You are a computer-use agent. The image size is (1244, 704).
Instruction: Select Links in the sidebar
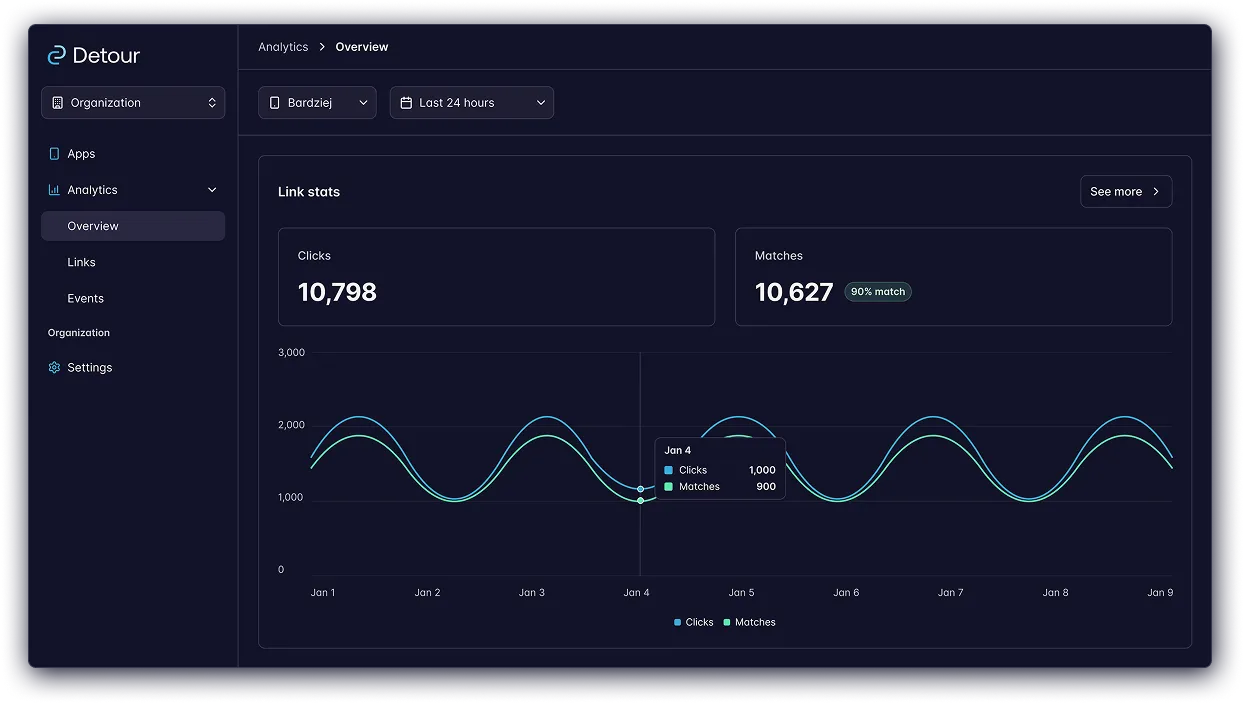point(81,262)
